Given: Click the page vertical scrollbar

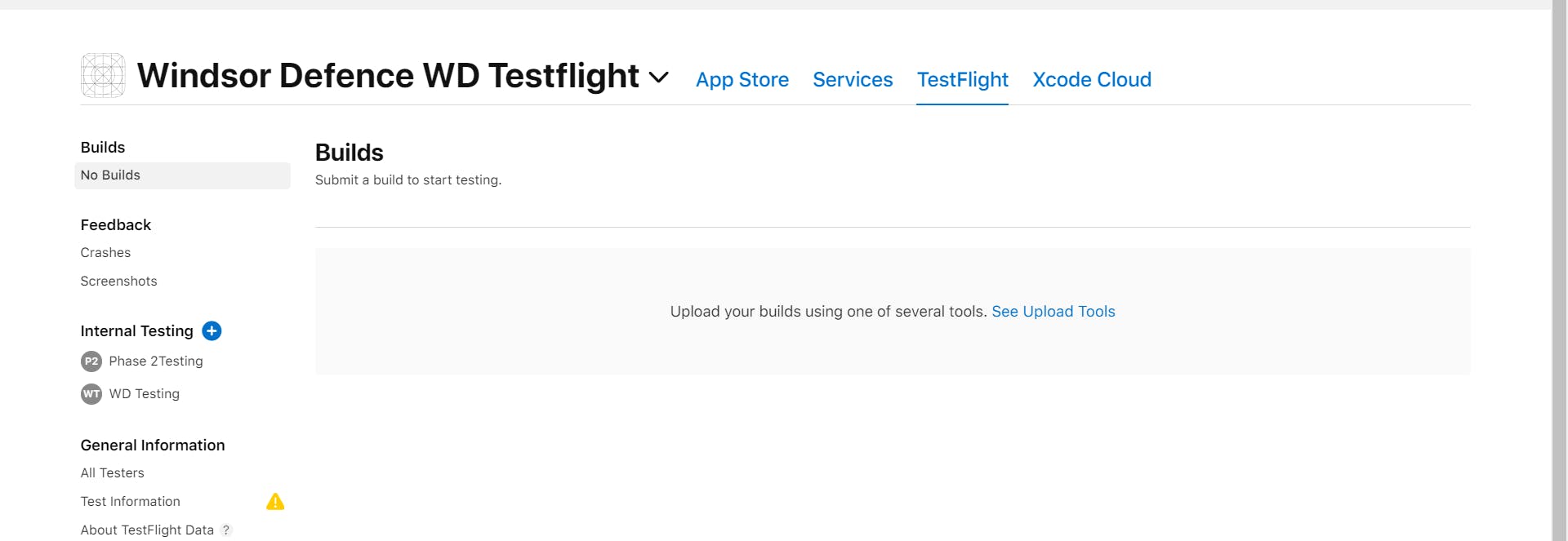Looking at the screenshot, I should [x=1559, y=269].
